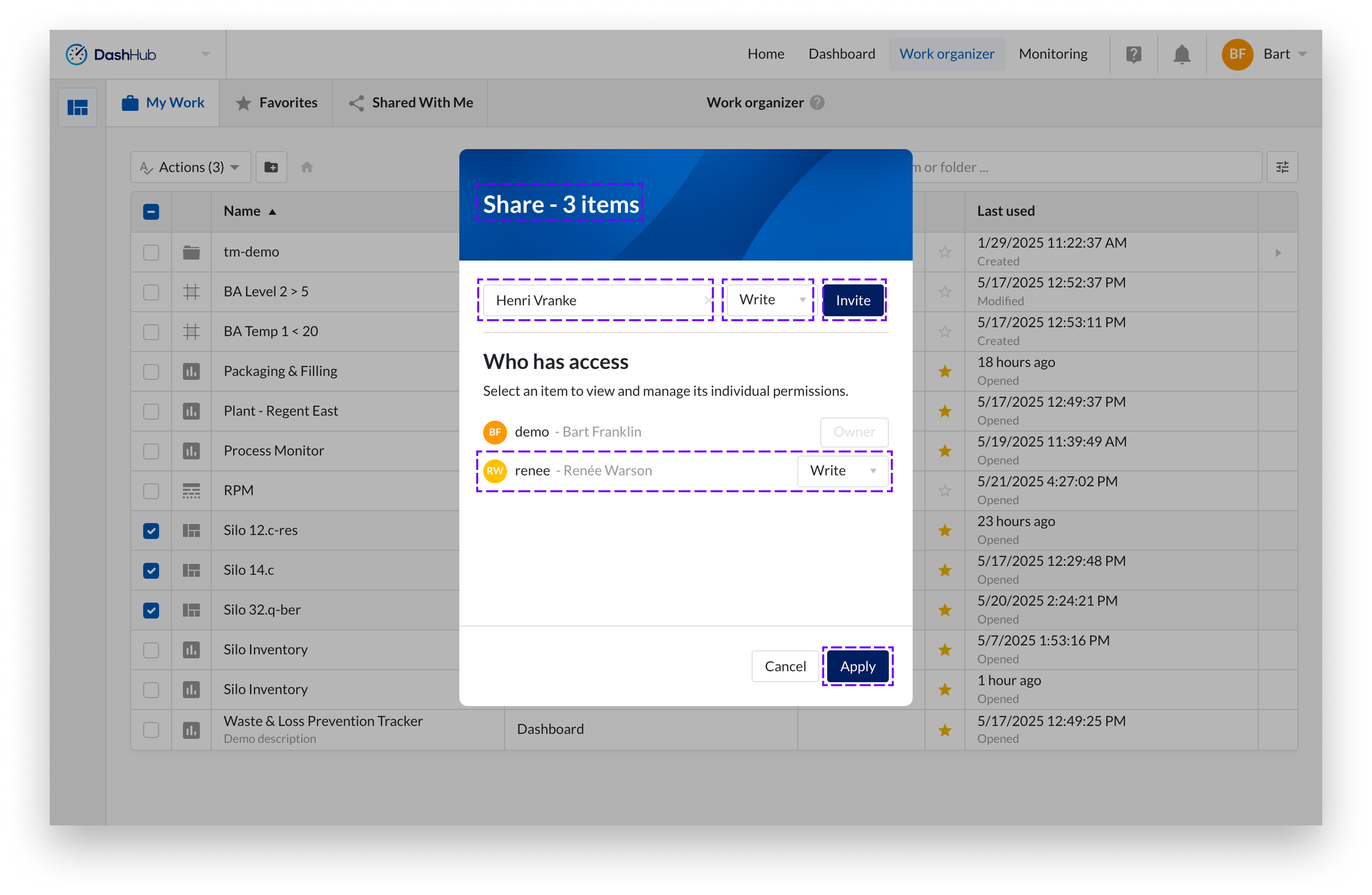The width and height of the screenshot is (1372, 895).
Task: Go to home folder icon
Action: click(x=307, y=167)
